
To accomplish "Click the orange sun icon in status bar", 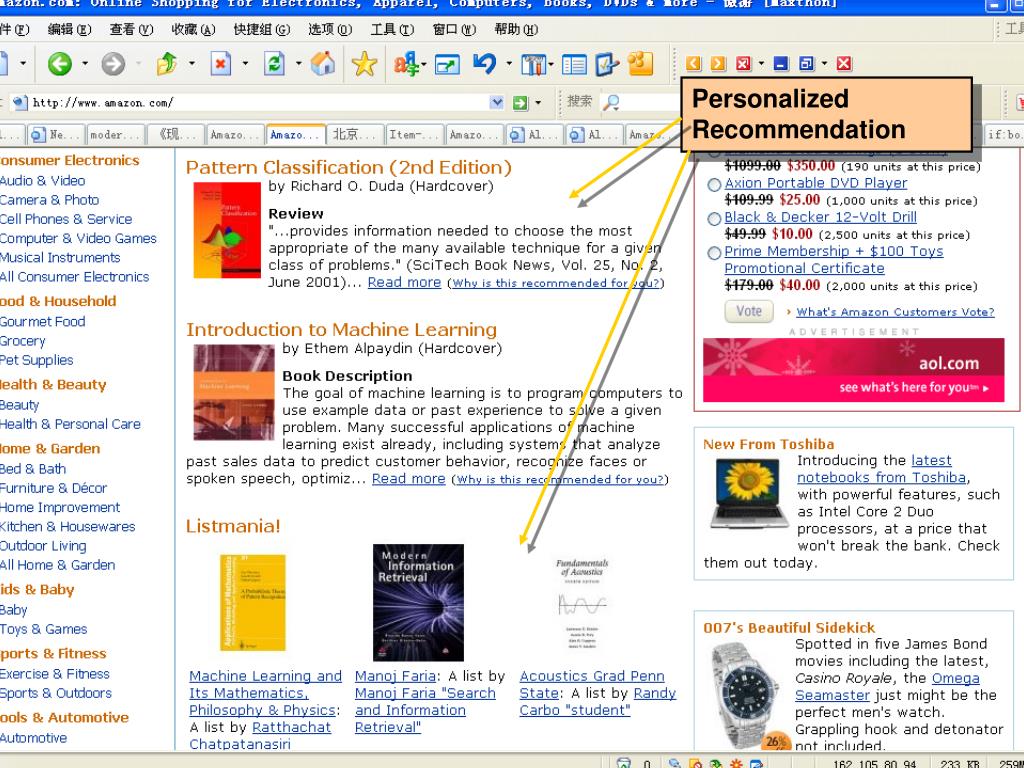I will click(x=736, y=763).
